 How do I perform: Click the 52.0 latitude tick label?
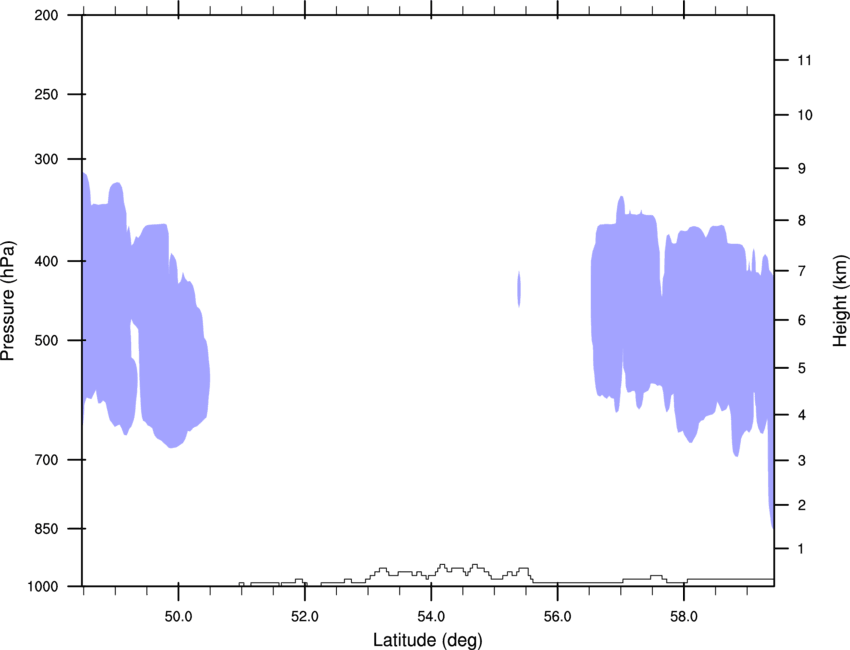point(305,616)
